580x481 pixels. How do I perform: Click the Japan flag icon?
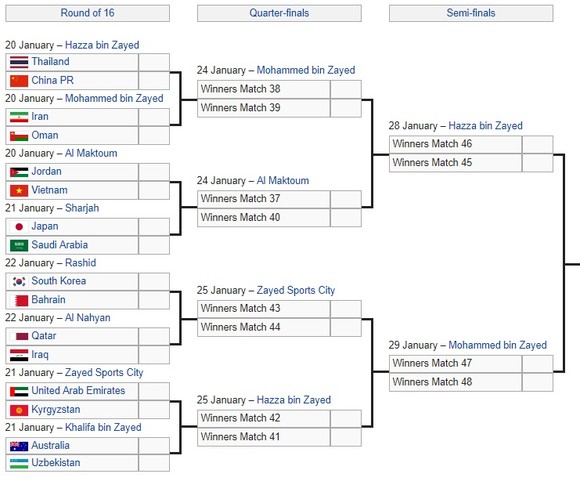pos(19,227)
